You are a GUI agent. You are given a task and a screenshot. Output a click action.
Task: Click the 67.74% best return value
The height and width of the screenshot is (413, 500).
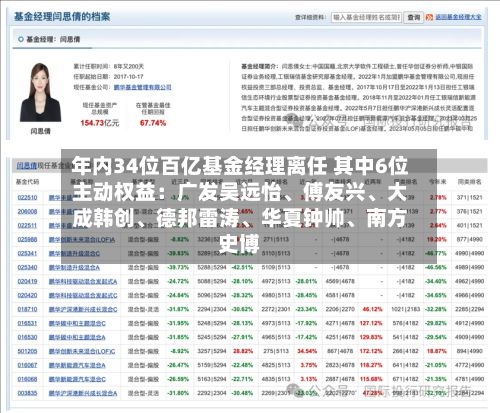pos(153,123)
